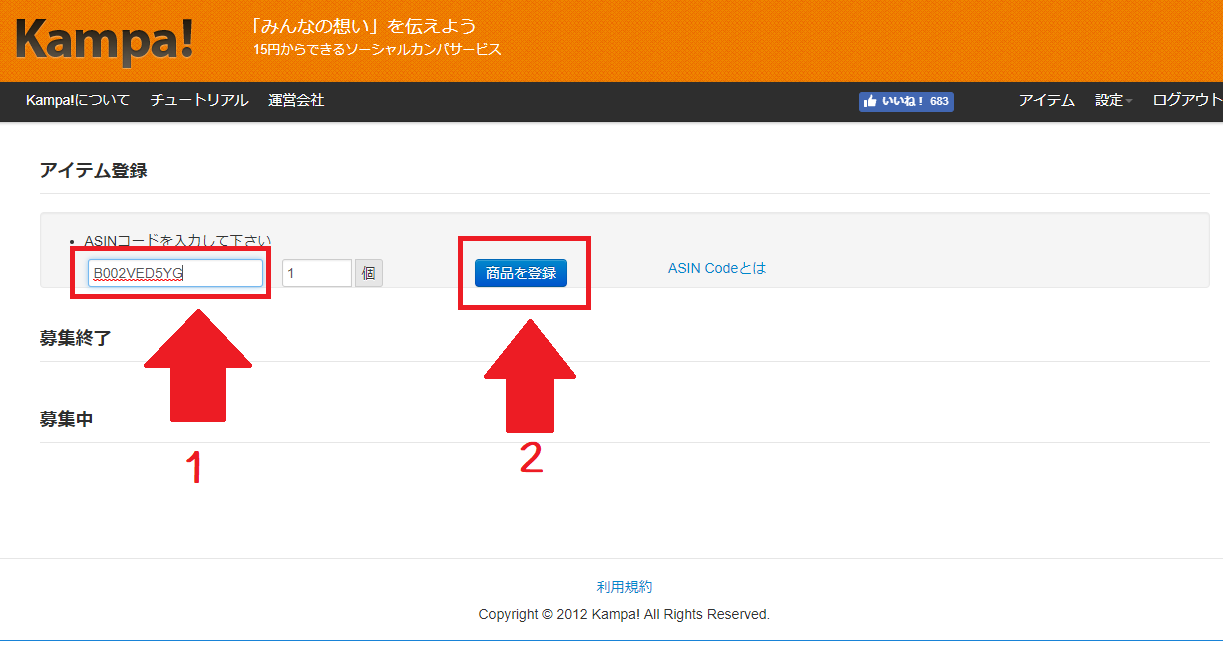Click the アイテム登録 heading

(x=94, y=171)
